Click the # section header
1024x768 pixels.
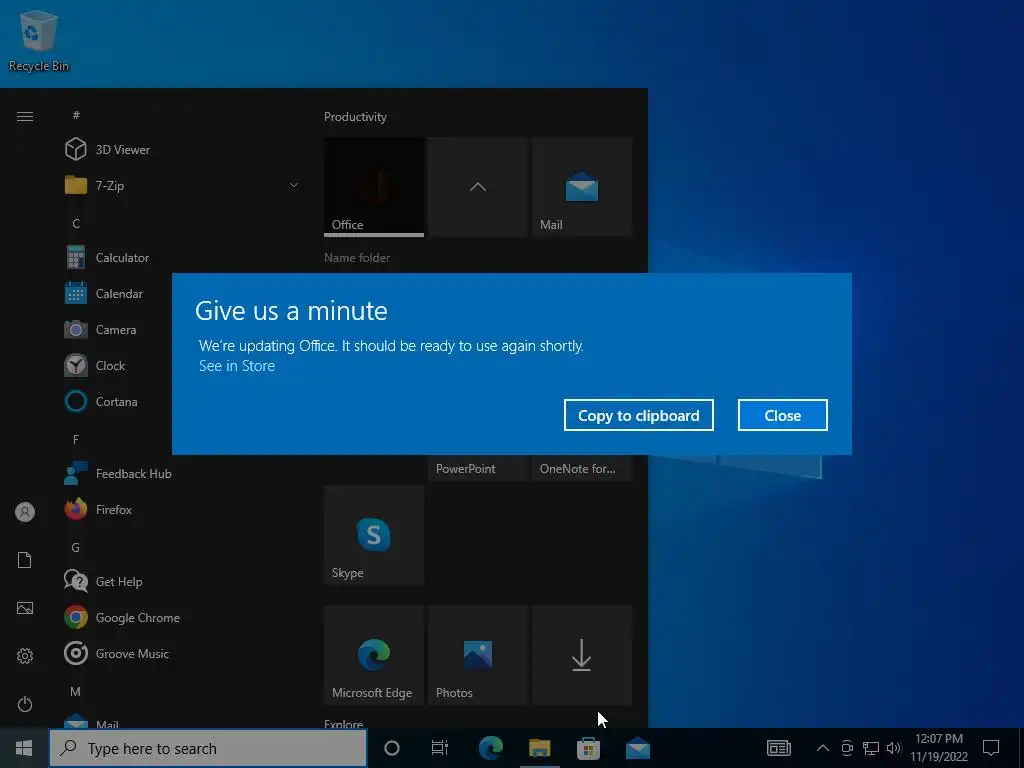(x=76, y=115)
